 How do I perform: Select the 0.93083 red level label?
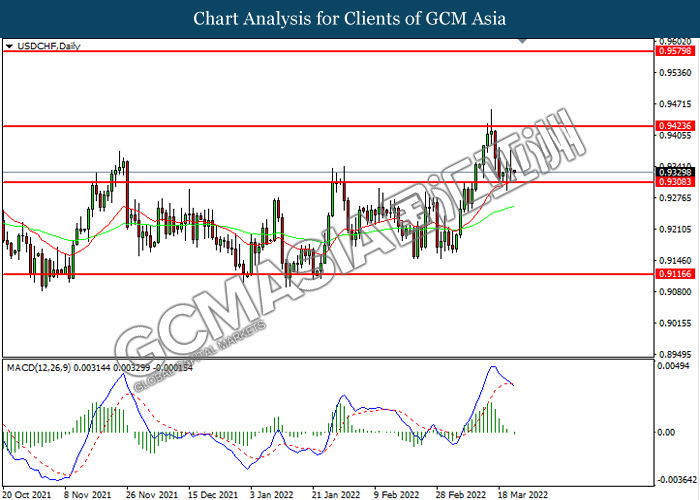[675, 182]
